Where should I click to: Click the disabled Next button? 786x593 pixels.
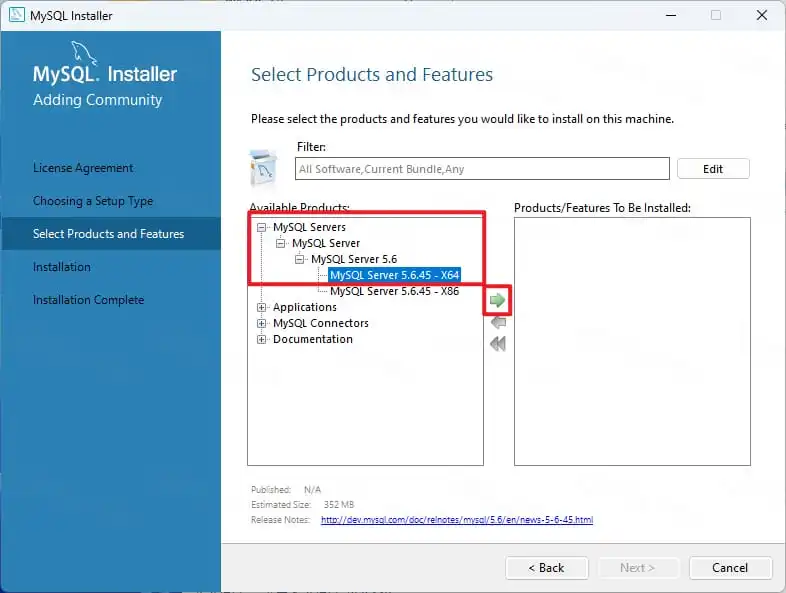pyautogui.click(x=637, y=568)
